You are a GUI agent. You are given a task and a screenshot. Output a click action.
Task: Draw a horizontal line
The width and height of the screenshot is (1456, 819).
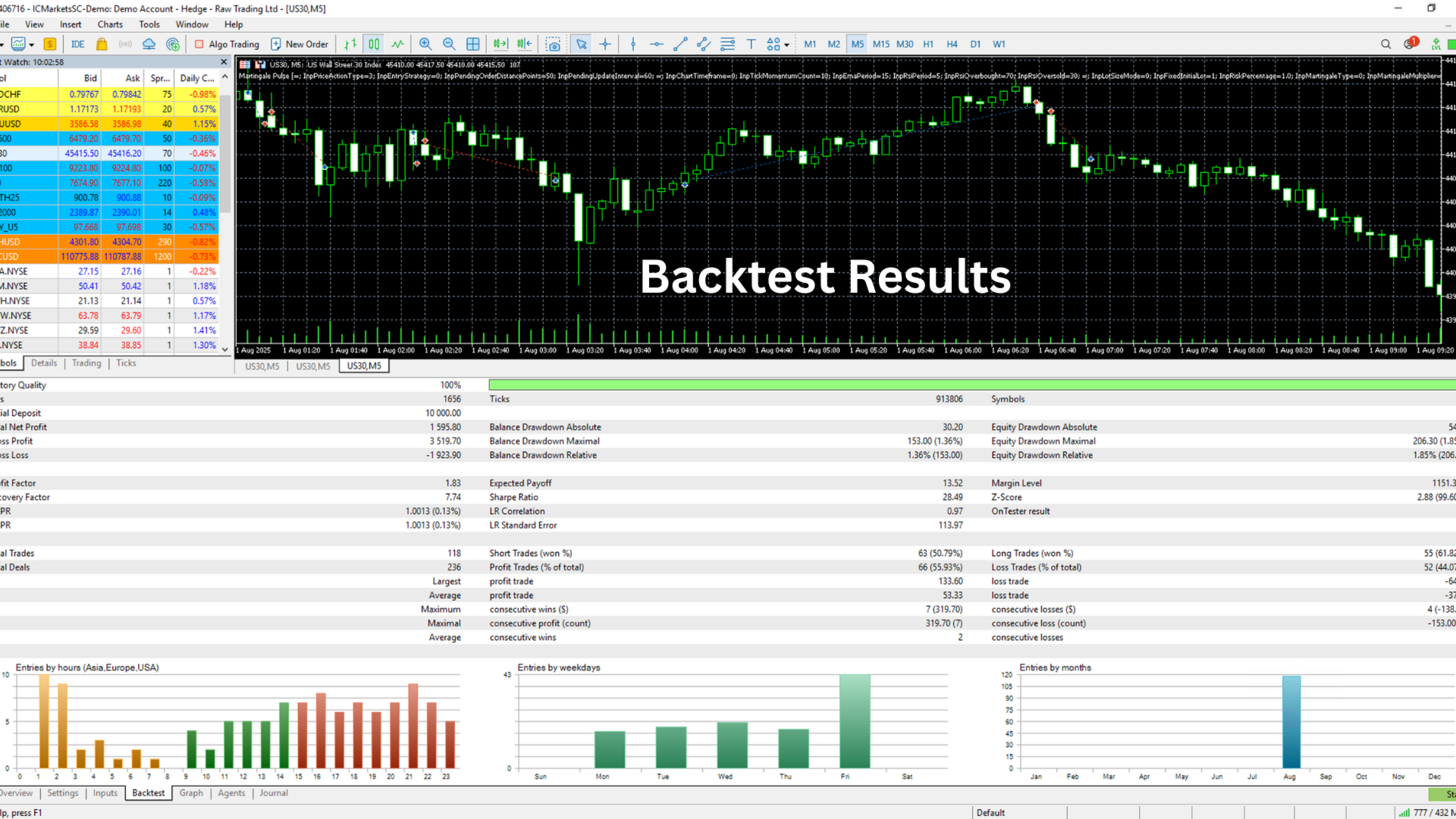coord(657,44)
